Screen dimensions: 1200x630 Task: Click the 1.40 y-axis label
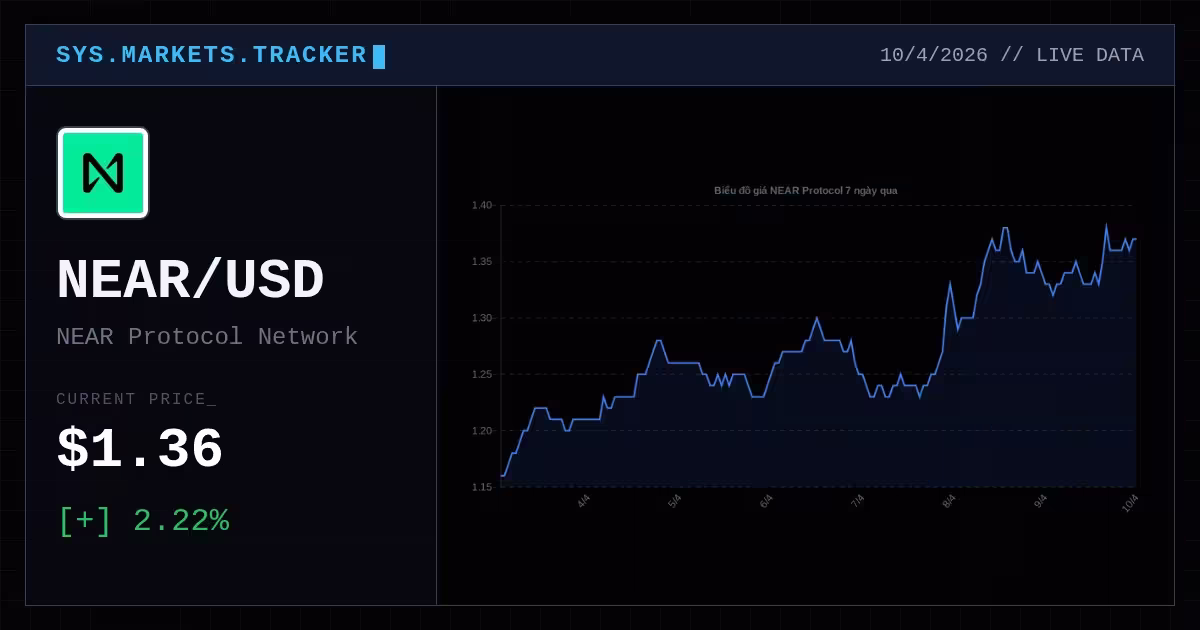point(482,205)
